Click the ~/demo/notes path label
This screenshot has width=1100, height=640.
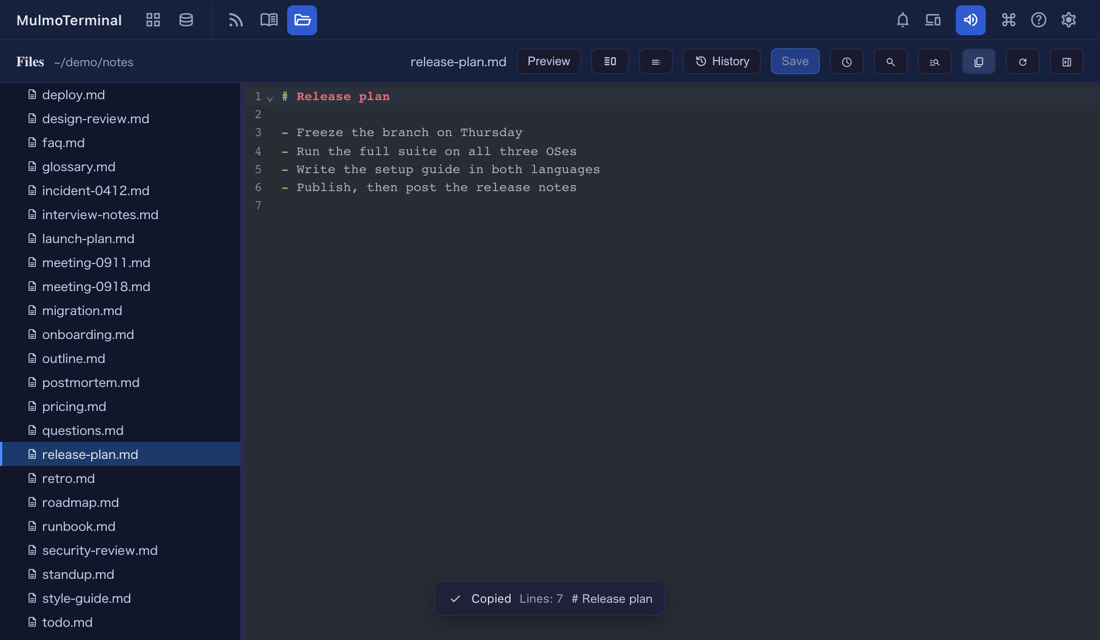coord(93,62)
